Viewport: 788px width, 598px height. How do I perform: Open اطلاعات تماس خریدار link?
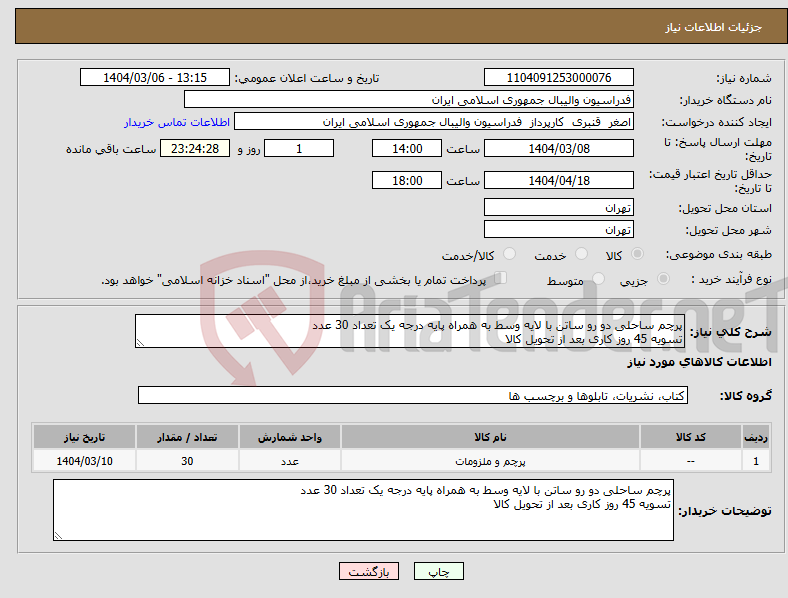[x=177, y=122]
